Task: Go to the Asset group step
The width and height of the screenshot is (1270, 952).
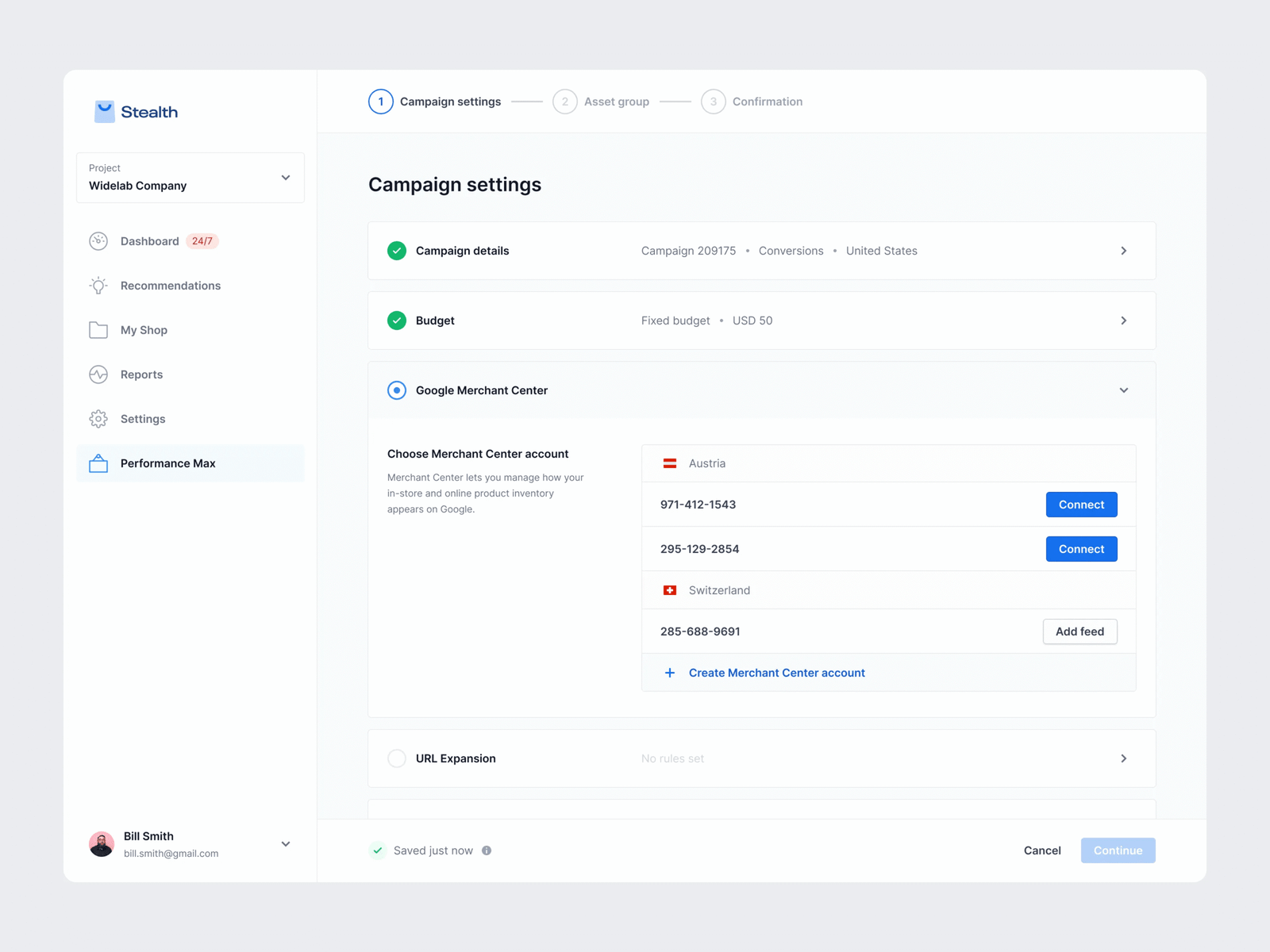Action: click(602, 102)
